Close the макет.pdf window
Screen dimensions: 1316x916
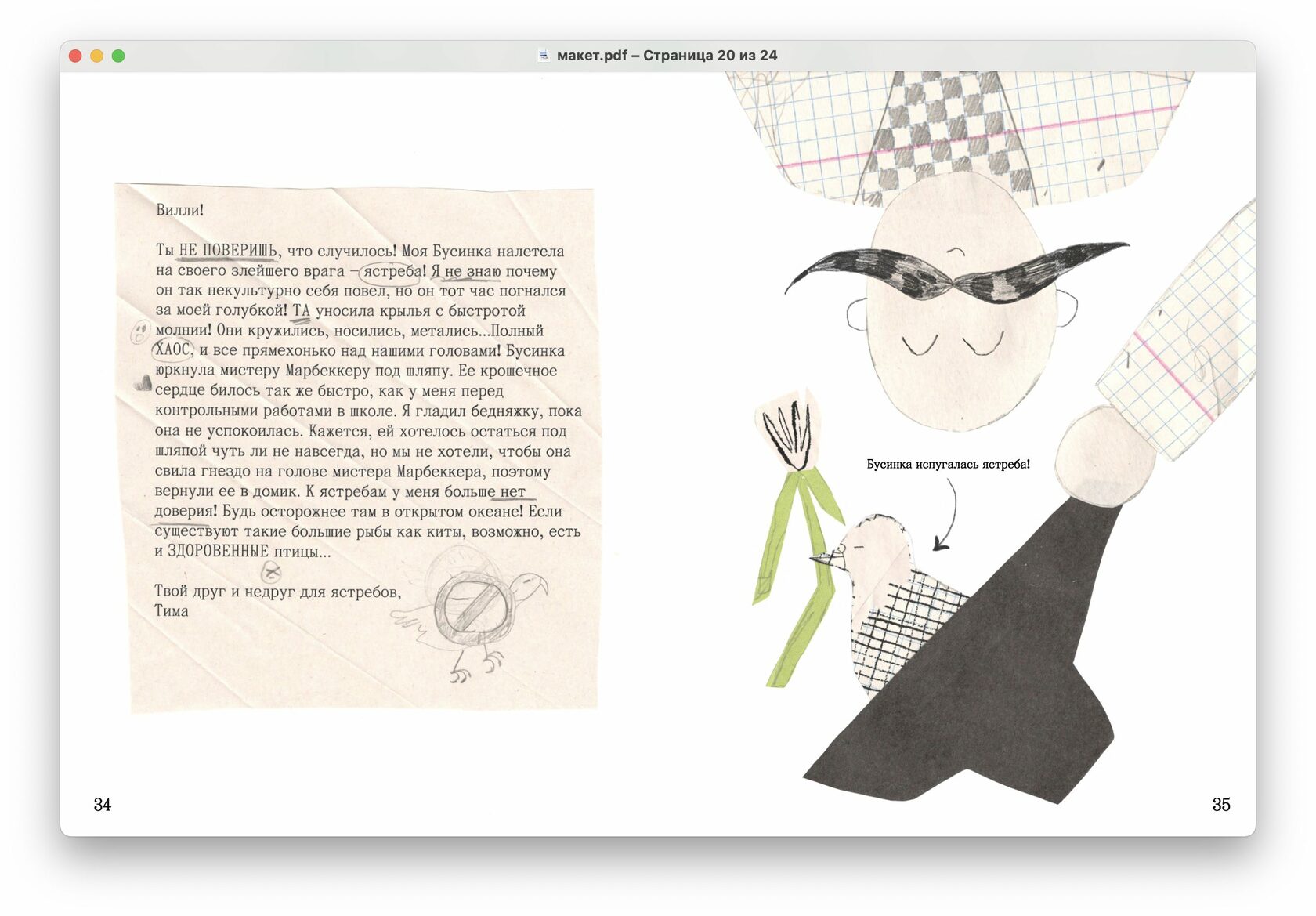[76, 56]
